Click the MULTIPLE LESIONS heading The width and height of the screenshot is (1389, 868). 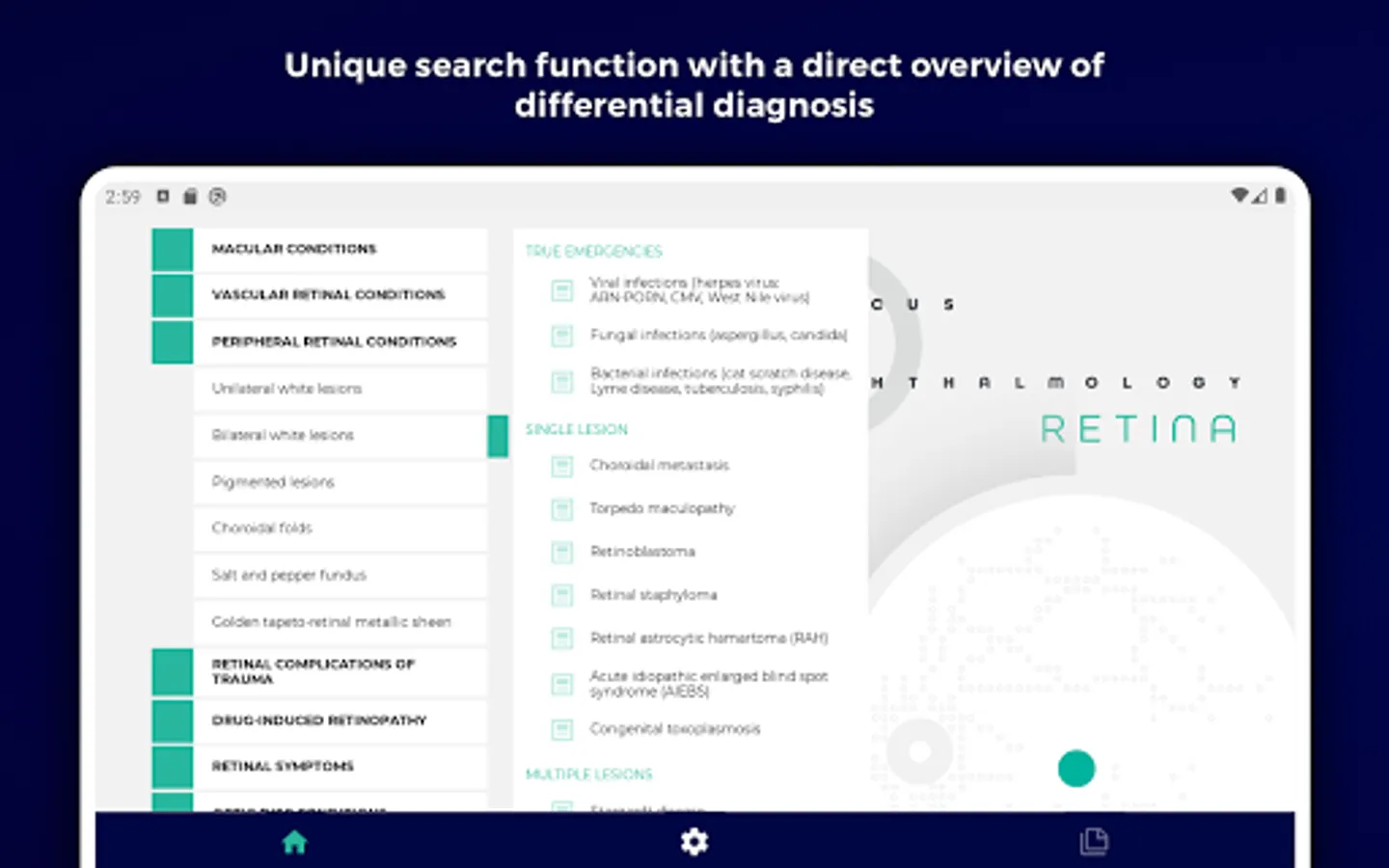point(588,774)
